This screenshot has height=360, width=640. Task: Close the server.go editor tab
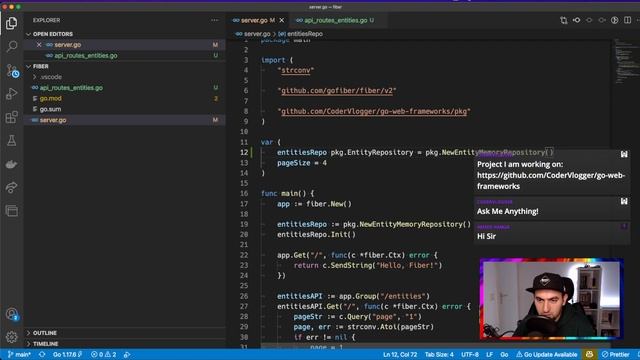point(282,20)
